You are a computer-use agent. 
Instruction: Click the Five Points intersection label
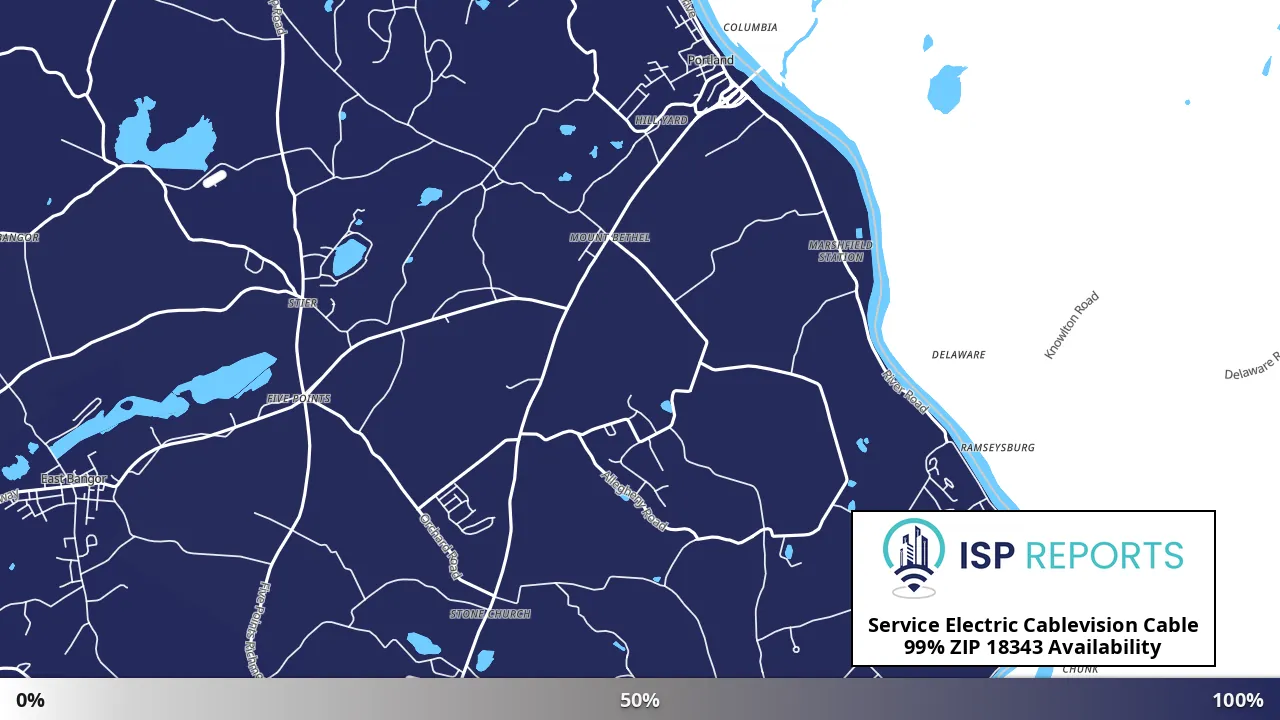pyautogui.click(x=298, y=399)
